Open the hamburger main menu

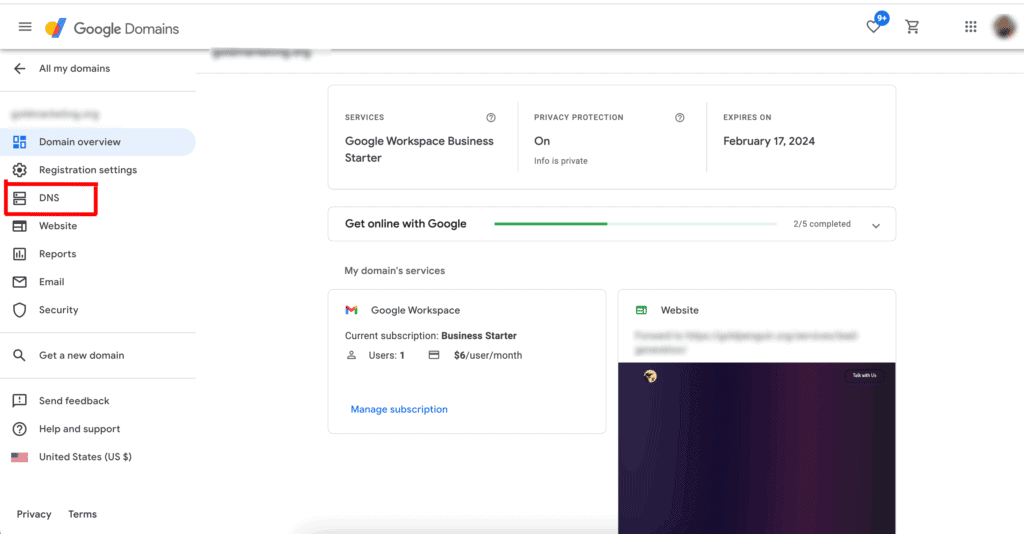pyautogui.click(x=25, y=27)
